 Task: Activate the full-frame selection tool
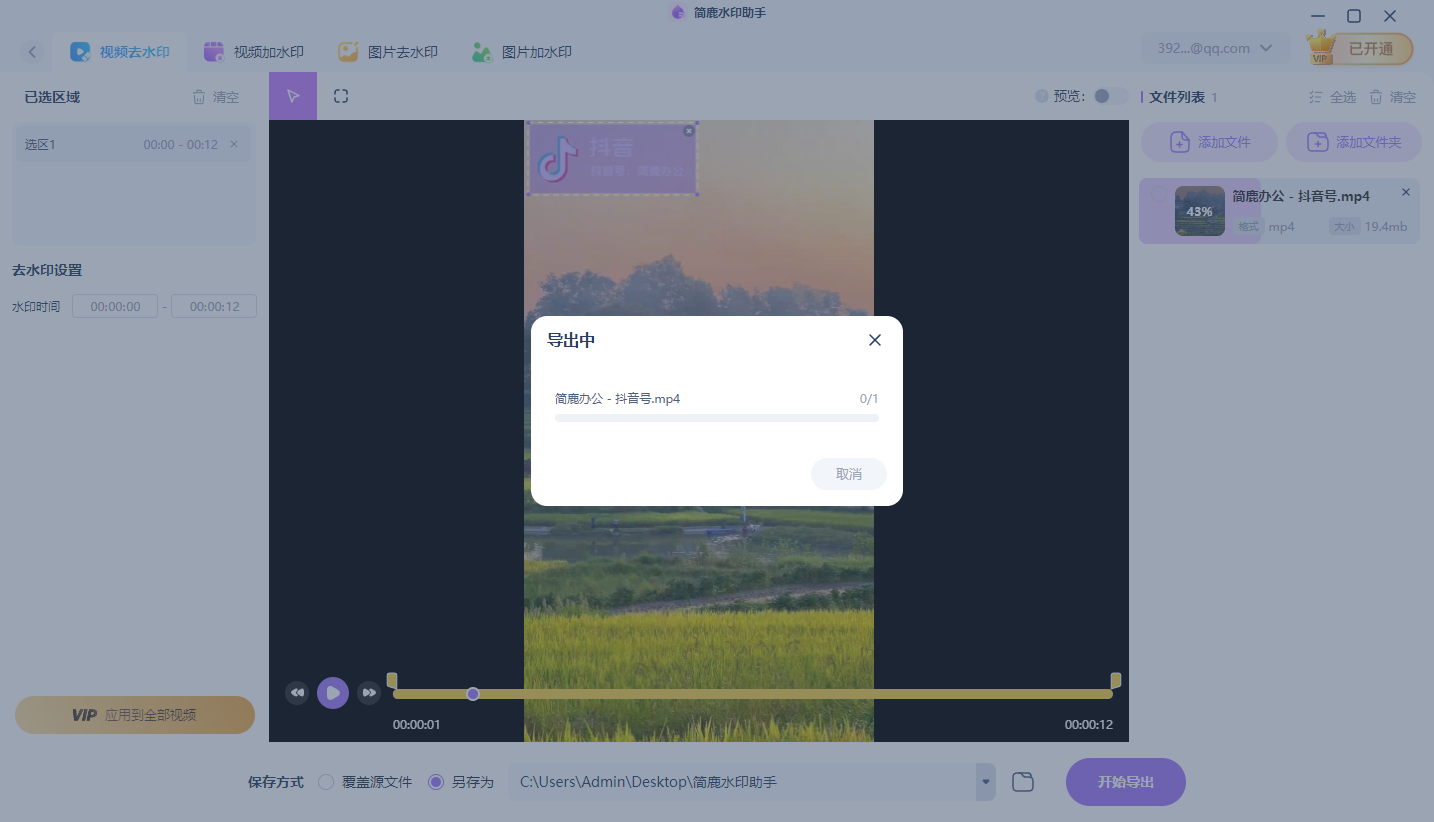coord(340,95)
